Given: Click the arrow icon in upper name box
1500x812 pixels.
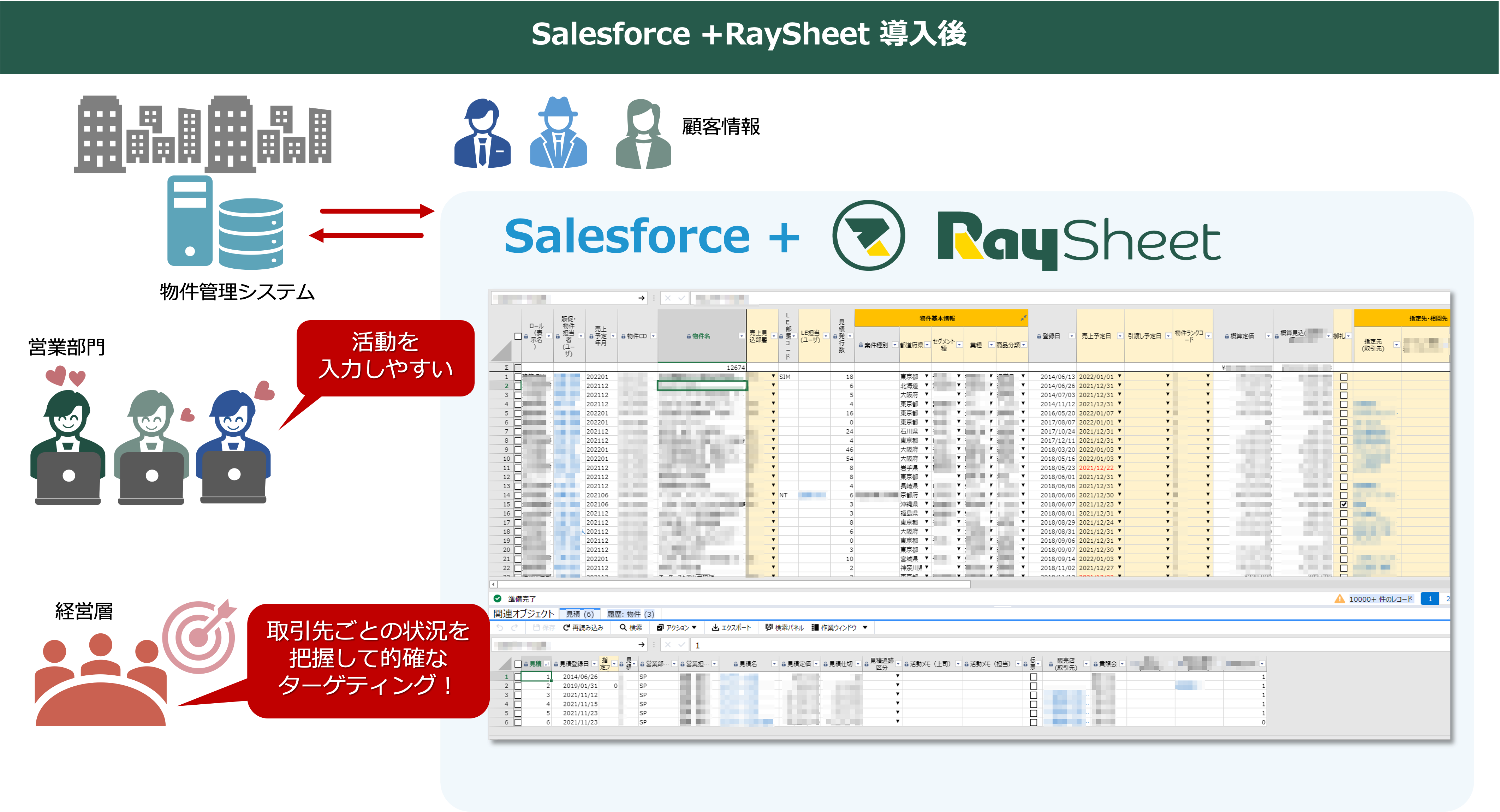Looking at the screenshot, I should pos(641,298).
